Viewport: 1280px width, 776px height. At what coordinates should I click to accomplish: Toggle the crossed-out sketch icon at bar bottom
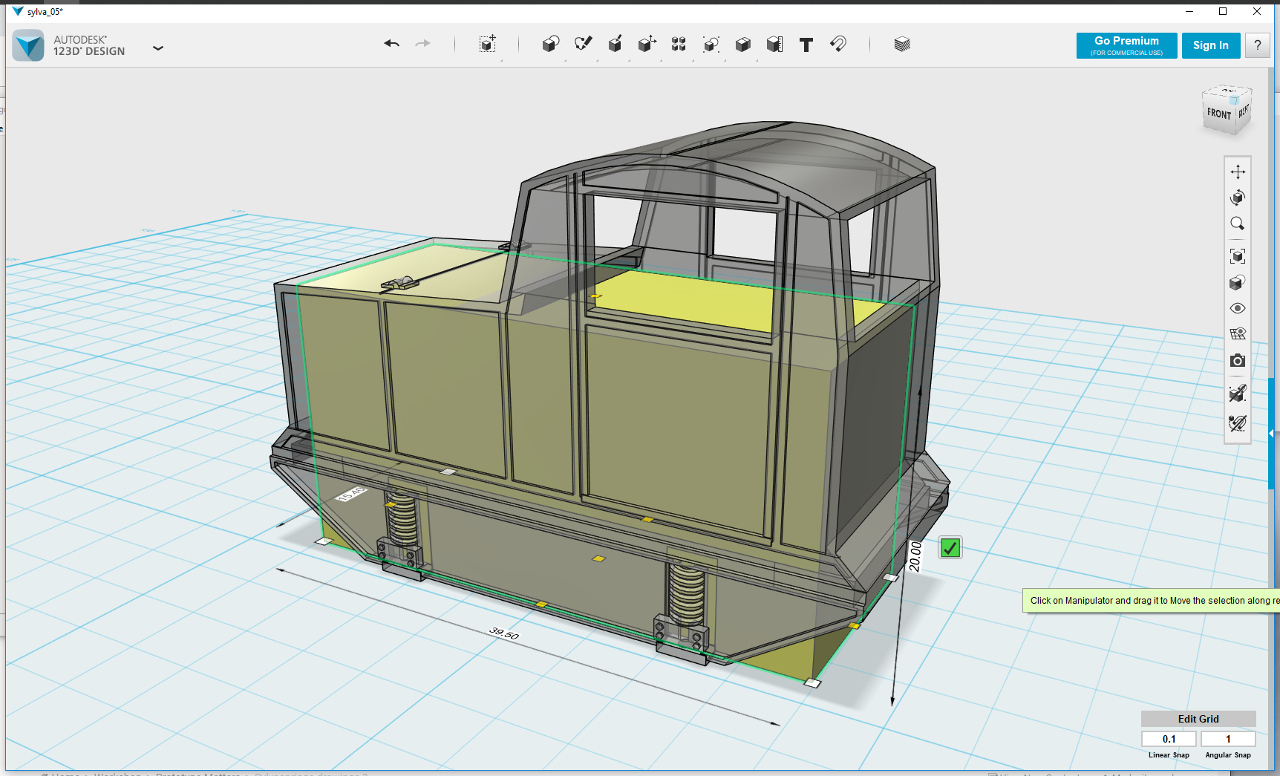tap(1238, 423)
